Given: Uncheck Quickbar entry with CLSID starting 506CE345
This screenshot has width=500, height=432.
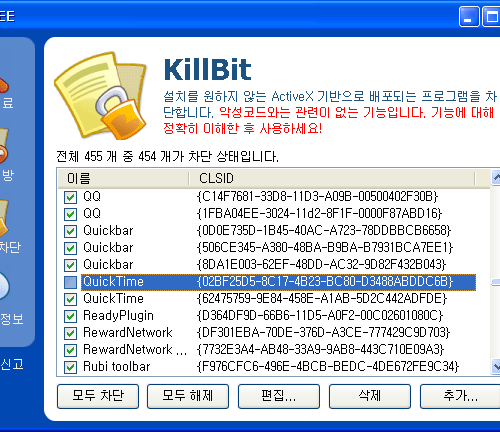Looking at the screenshot, I should coord(70,248).
